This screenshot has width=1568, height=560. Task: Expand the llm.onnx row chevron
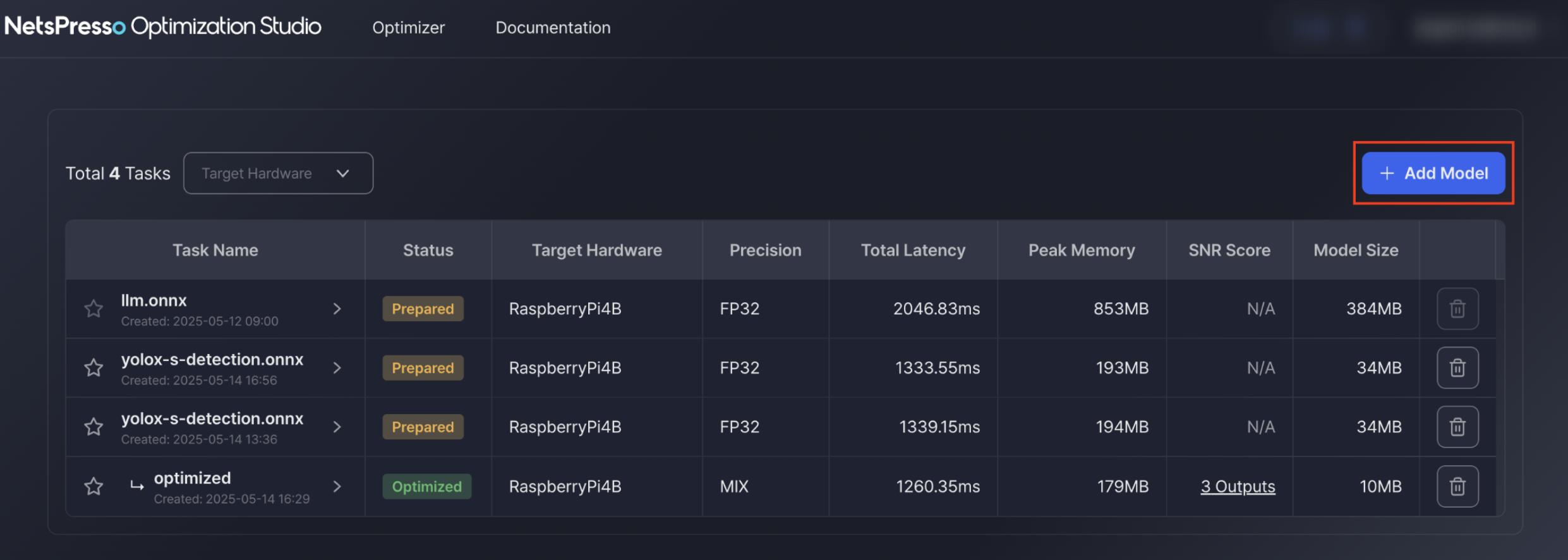tap(337, 309)
